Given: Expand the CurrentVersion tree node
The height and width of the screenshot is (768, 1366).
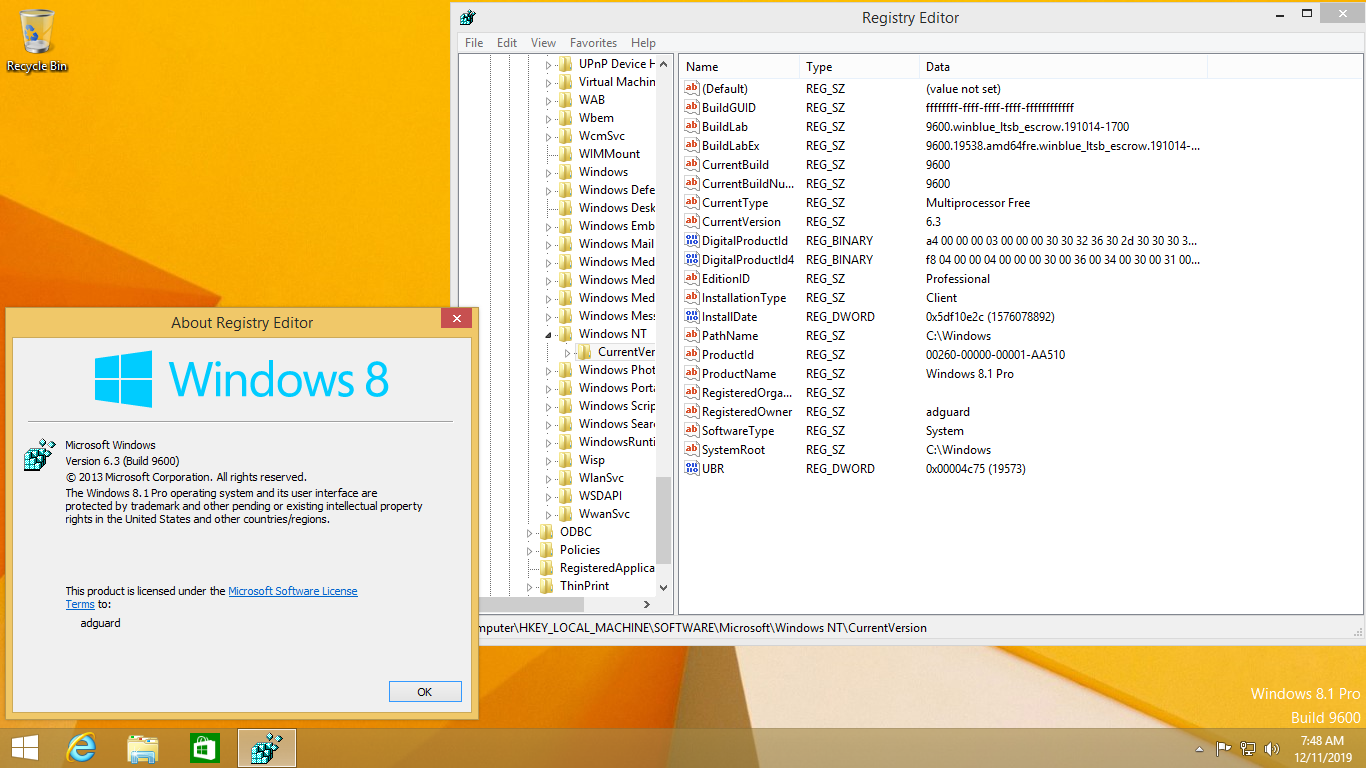Looking at the screenshot, I should pos(567,352).
